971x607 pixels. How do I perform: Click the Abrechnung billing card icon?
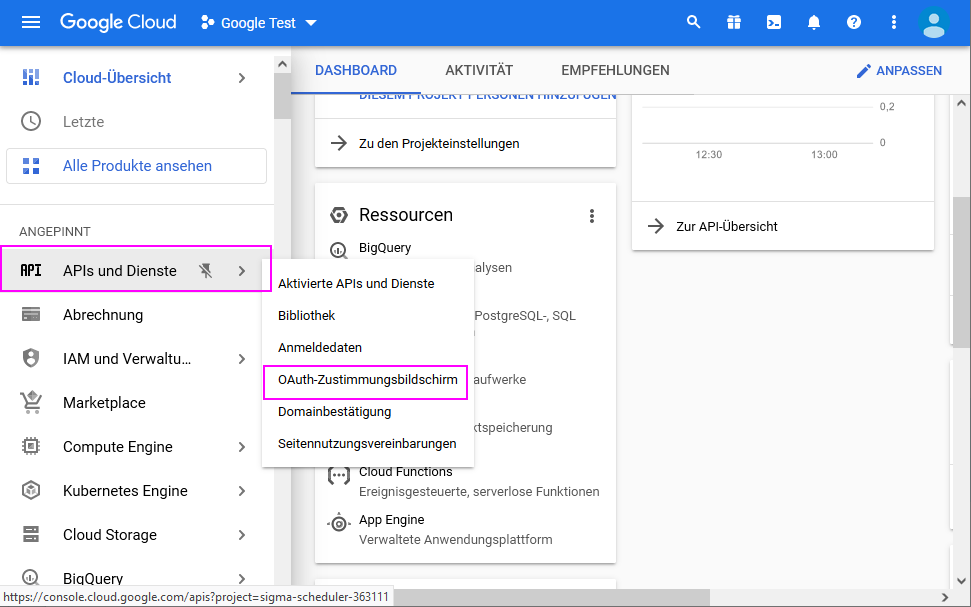tap(31, 315)
